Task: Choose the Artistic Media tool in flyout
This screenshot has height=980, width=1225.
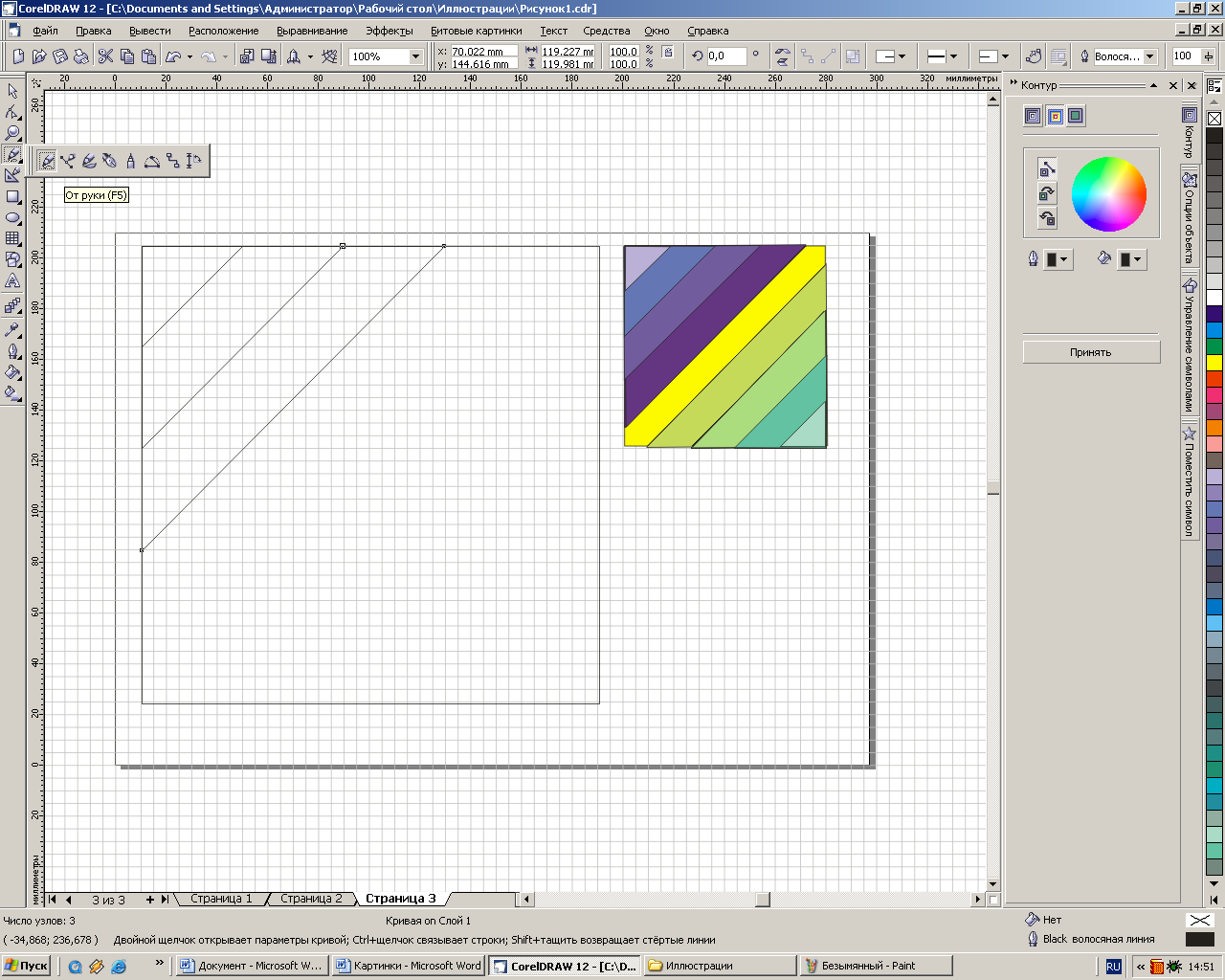Action: pyautogui.click(x=89, y=161)
